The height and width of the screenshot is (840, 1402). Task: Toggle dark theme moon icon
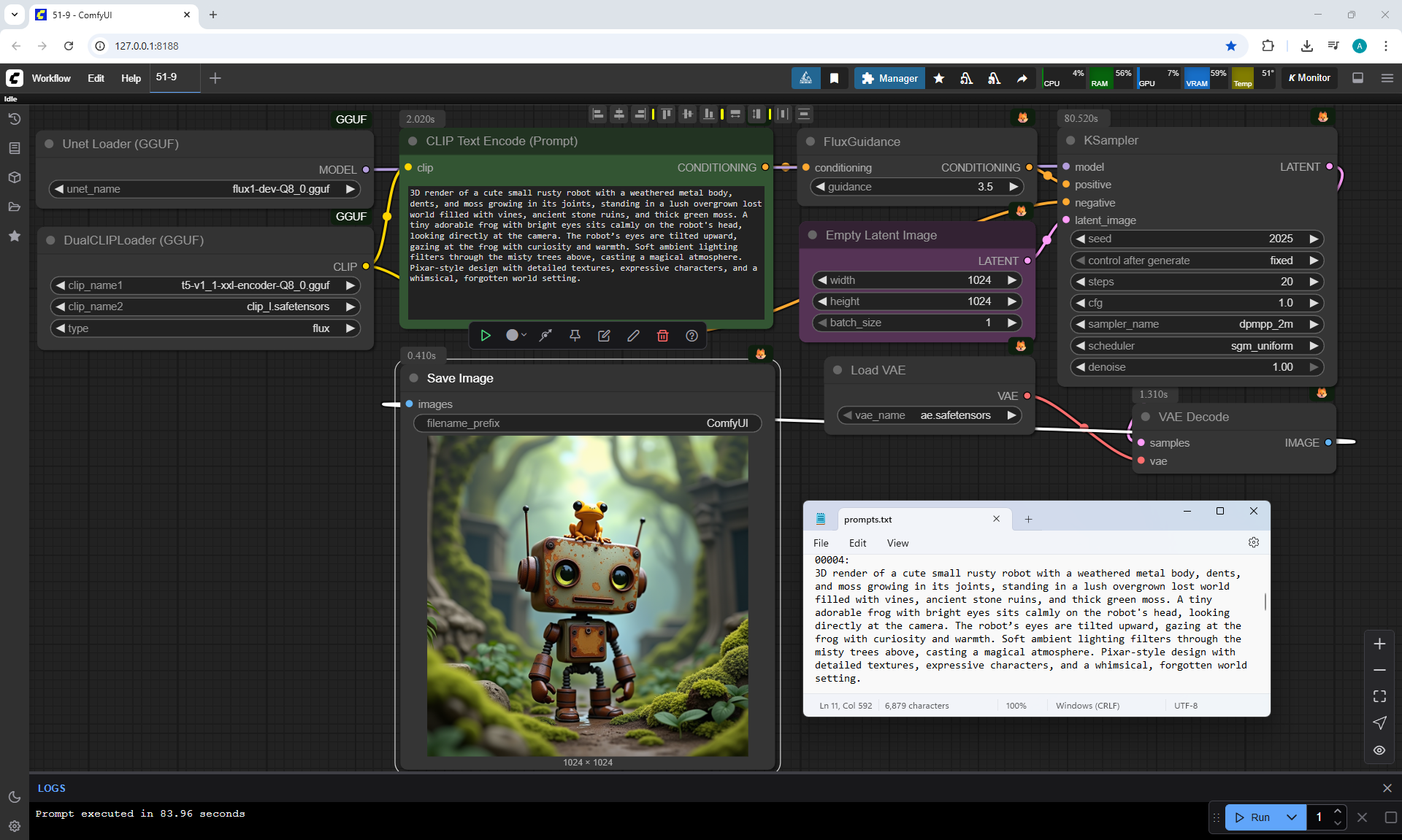tap(14, 797)
